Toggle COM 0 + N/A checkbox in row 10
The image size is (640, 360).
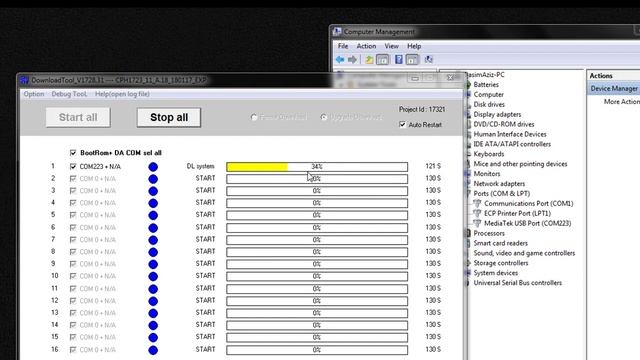coord(73,276)
